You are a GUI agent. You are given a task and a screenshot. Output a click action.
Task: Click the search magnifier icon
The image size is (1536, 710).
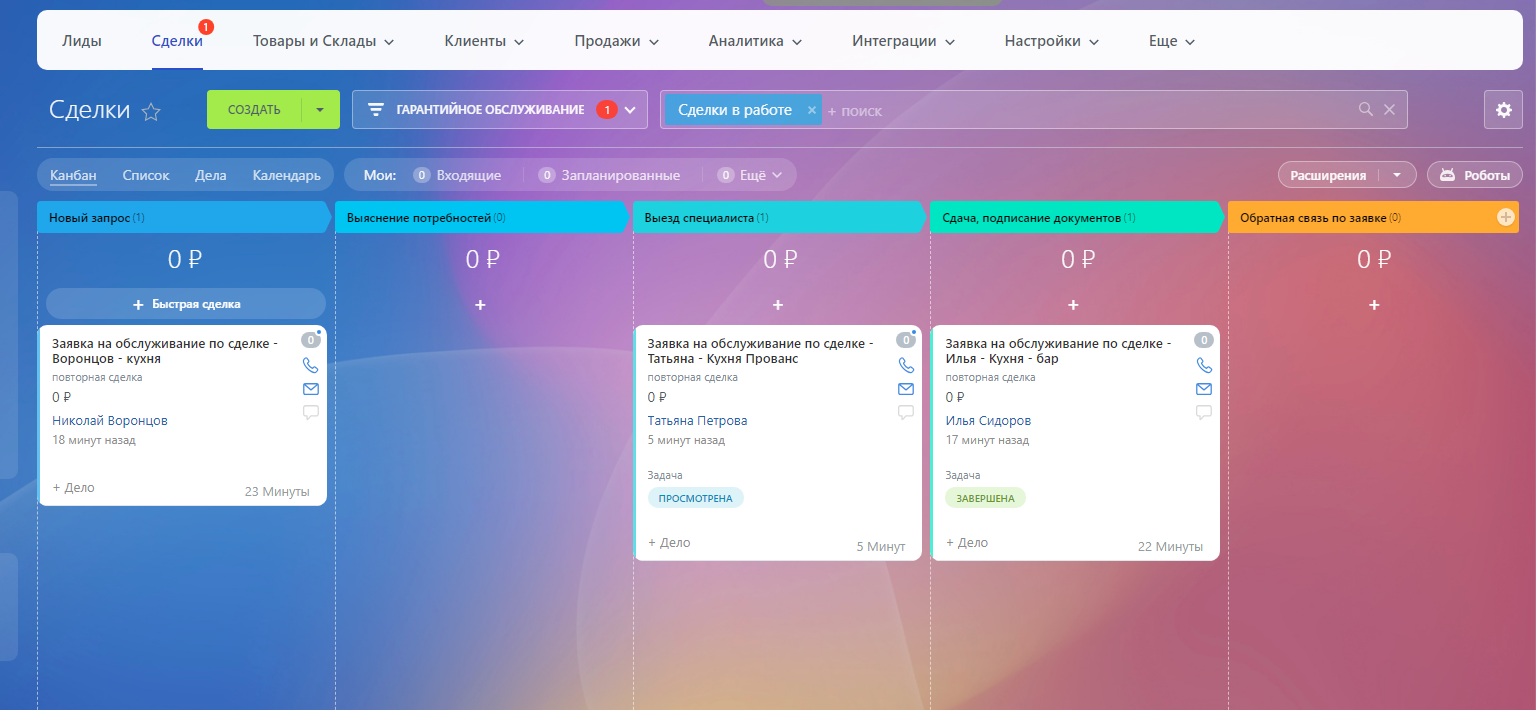click(x=1366, y=110)
